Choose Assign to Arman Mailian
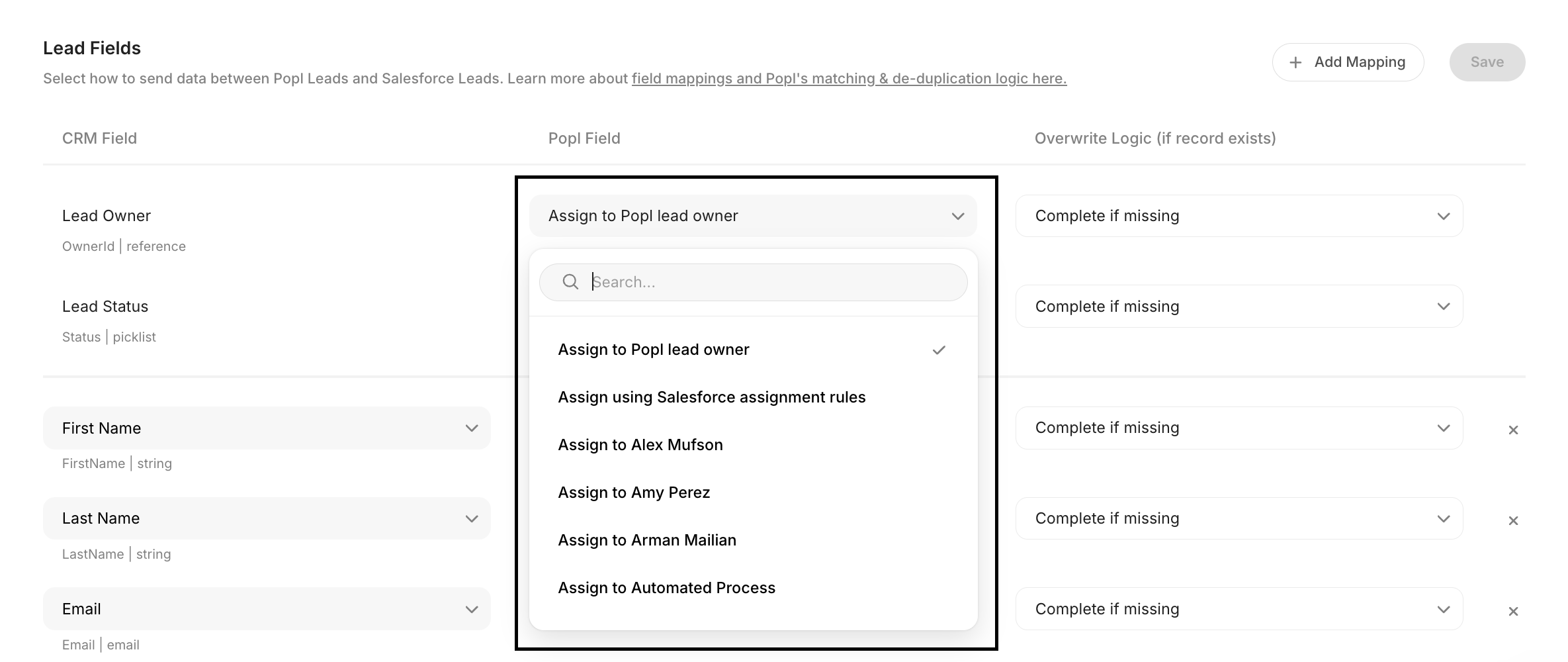This screenshot has width=1568, height=662. click(x=647, y=540)
